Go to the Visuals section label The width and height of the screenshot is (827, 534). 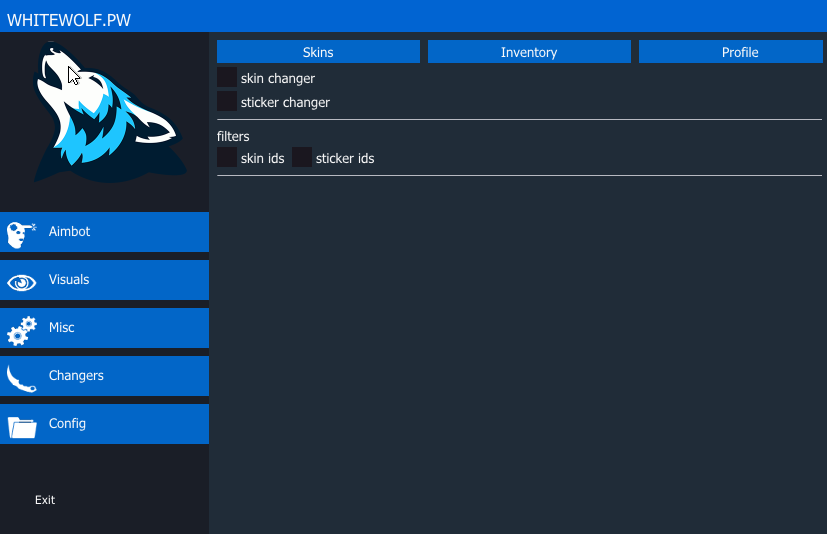tap(69, 280)
